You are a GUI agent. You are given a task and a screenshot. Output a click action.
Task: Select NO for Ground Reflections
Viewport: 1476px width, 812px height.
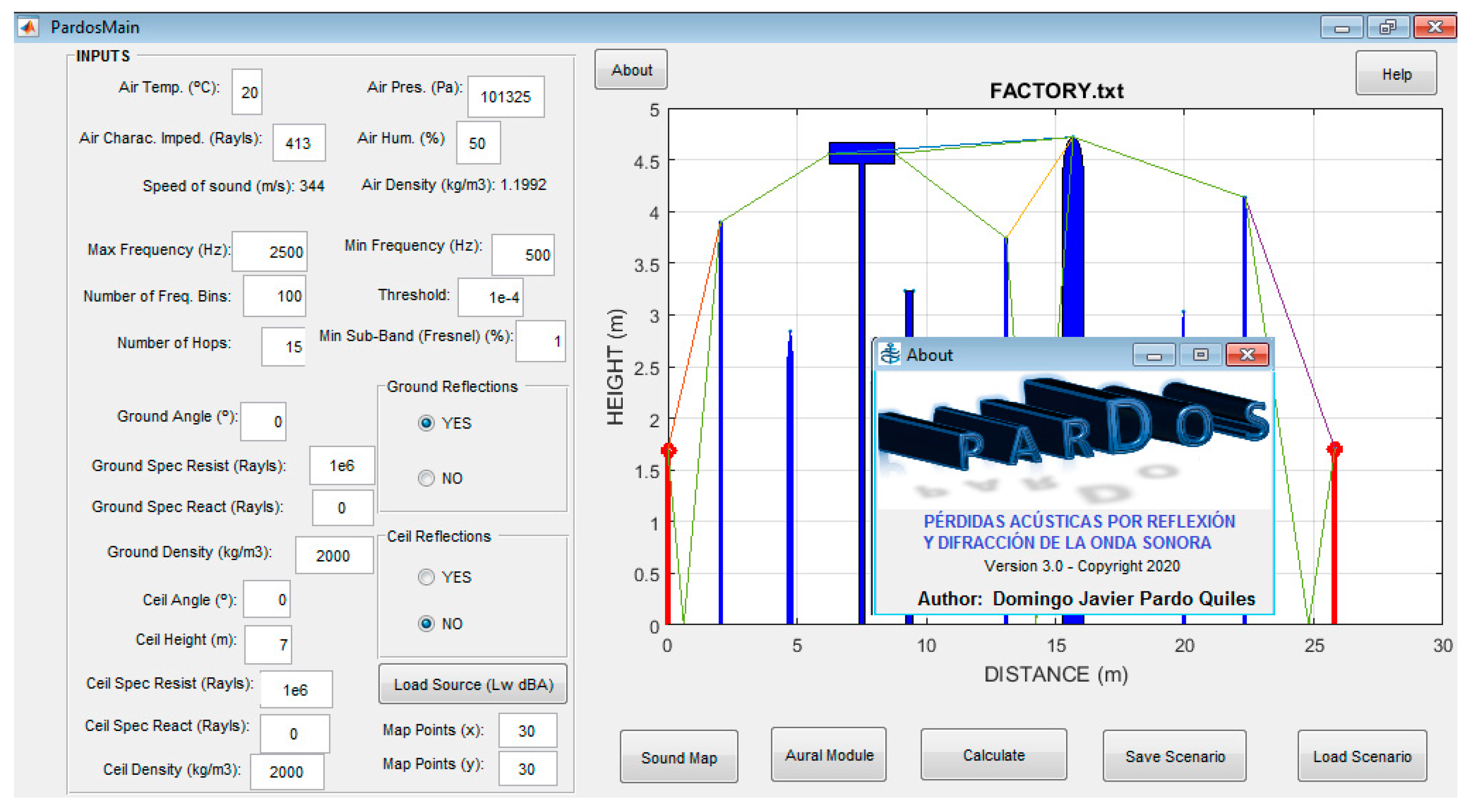click(426, 478)
